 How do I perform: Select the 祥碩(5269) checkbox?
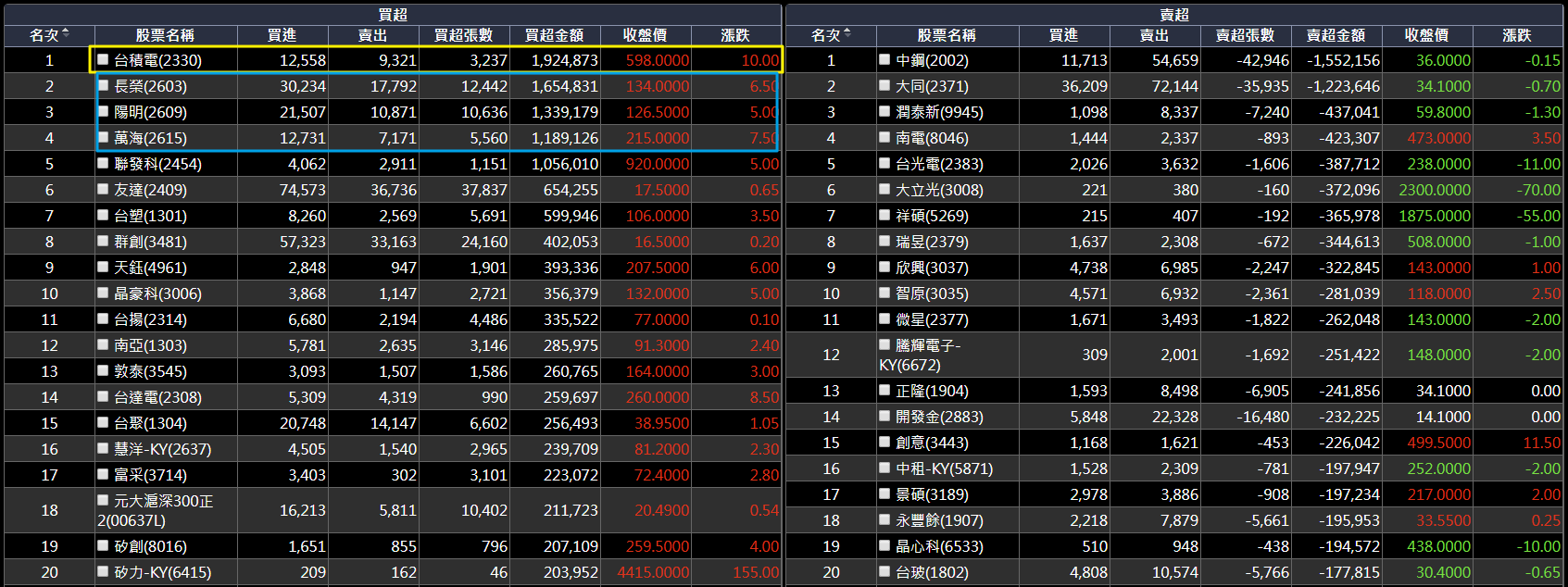tap(885, 215)
